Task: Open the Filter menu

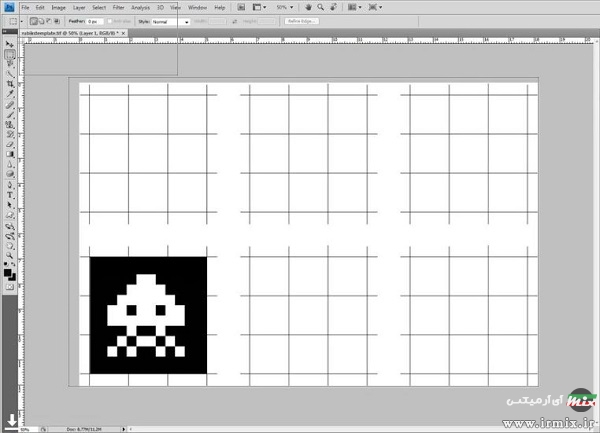Action: [118, 7]
